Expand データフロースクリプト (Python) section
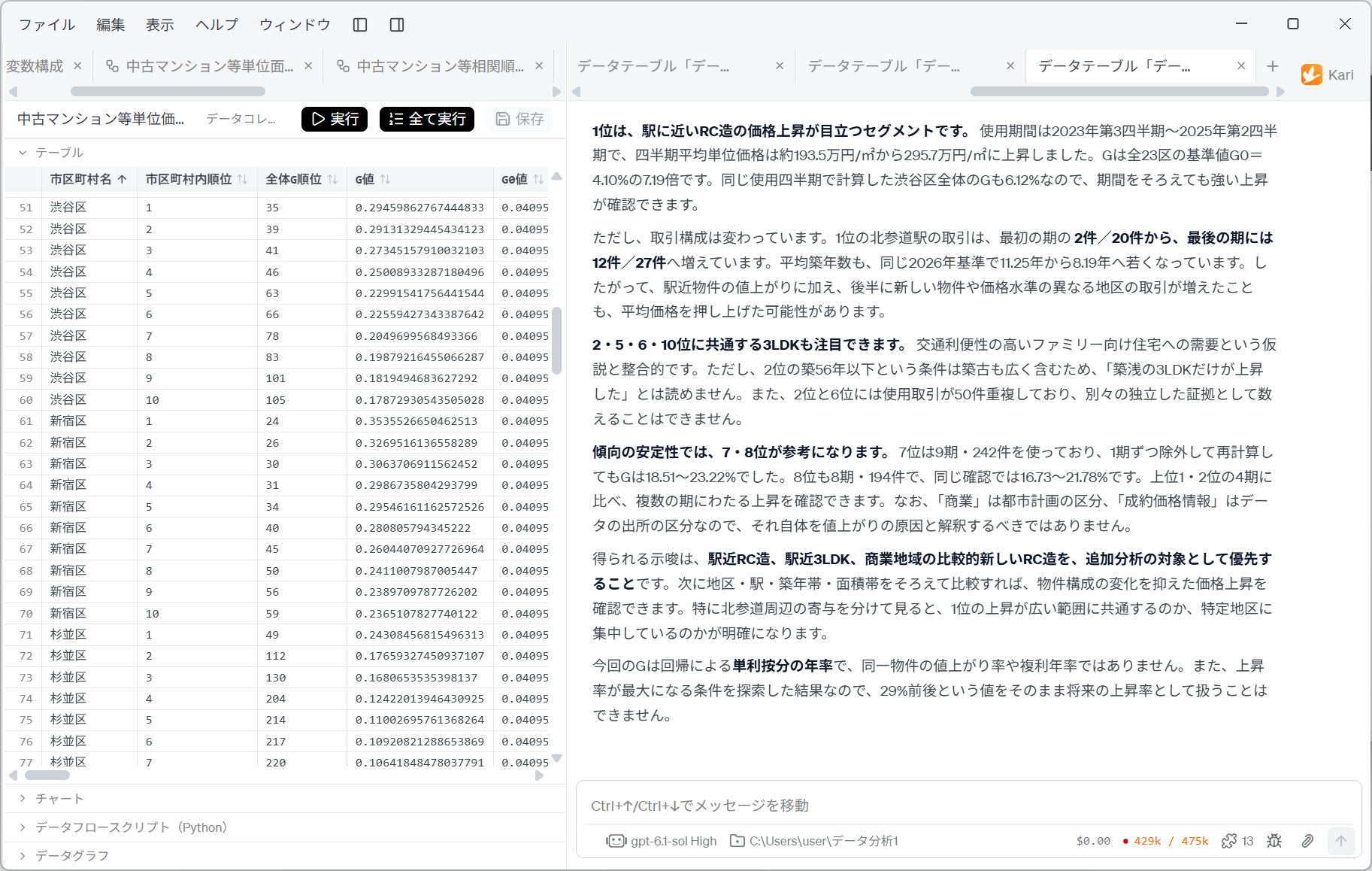The image size is (1372, 871). coord(123,827)
